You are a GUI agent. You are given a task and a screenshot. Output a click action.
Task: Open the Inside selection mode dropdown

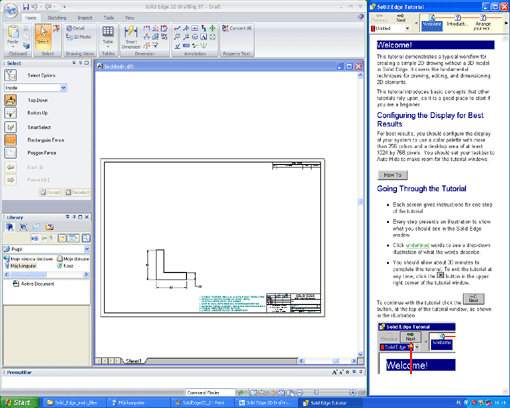[63, 88]
